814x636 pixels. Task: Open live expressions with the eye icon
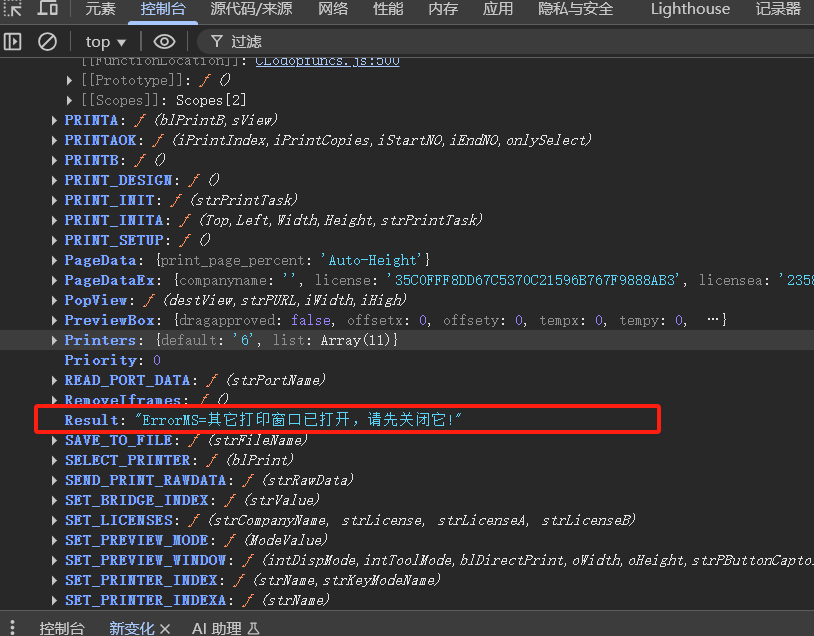pos(164,42)
